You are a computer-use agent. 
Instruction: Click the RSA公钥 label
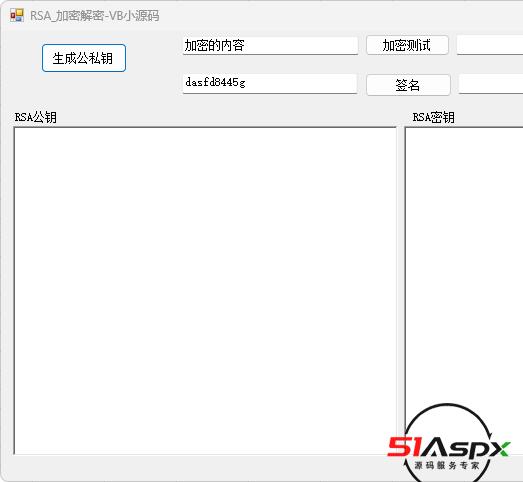pyautogui.click(x=35, y=117)
